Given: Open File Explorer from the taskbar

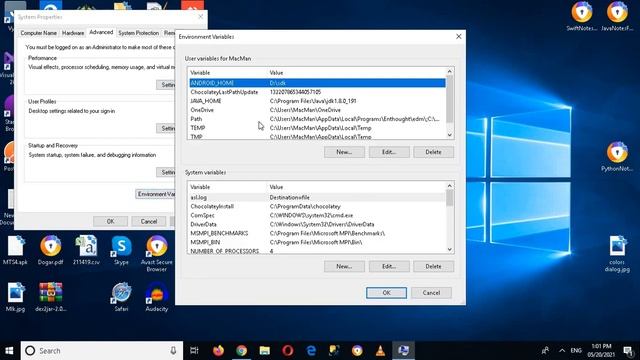Looking at the screenshot, I should (264, 351).
